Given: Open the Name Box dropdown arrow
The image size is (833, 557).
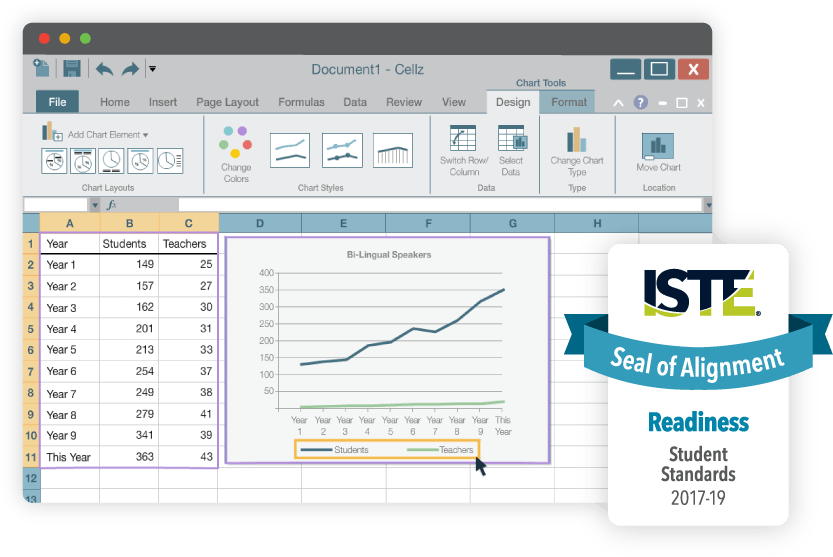Looking at the screenshot, I should tap(95, 205).
